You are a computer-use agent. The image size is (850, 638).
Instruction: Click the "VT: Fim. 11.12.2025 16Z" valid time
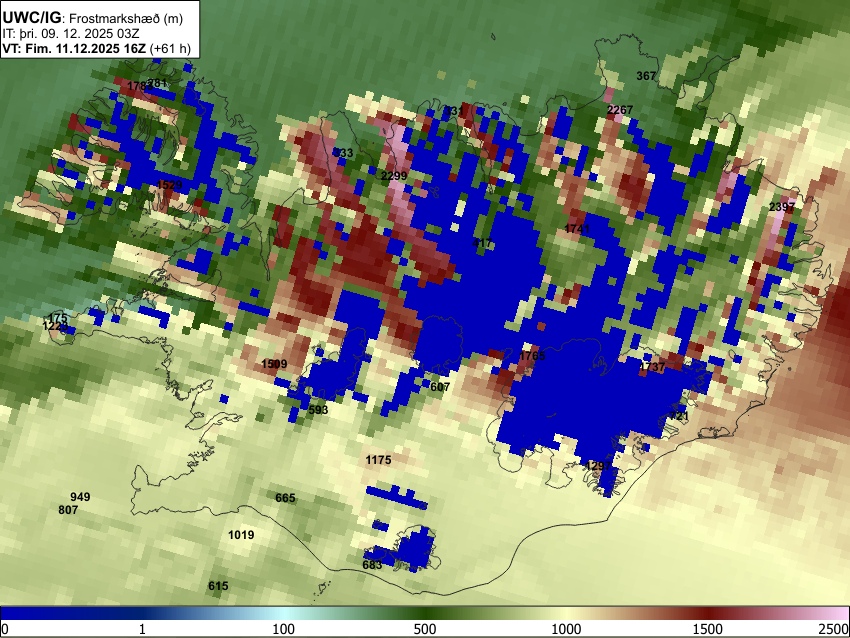pyautogui.click(x=74, y=48)
